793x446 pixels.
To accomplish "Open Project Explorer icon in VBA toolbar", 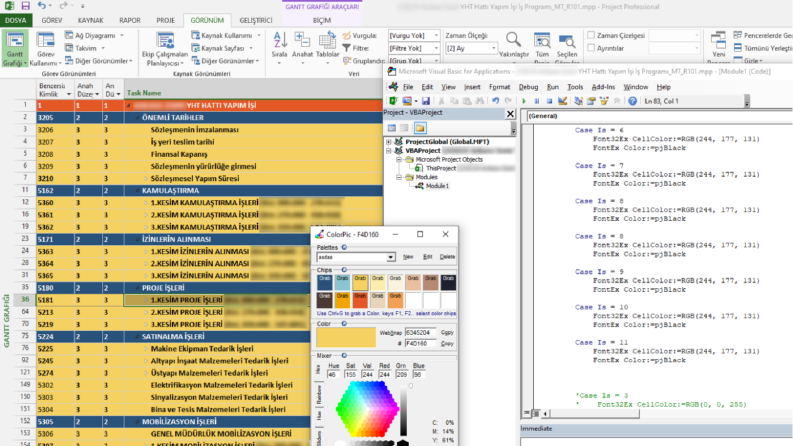I will click(578, 101).
